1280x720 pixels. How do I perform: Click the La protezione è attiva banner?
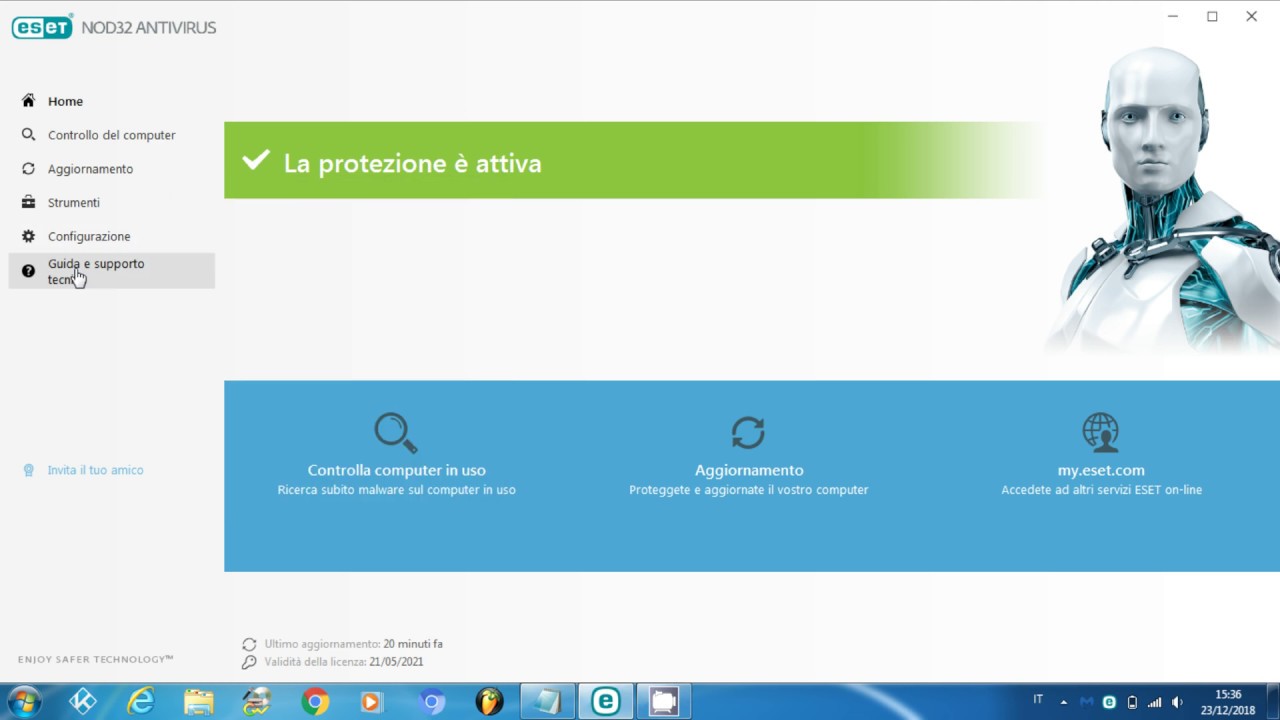[634, 160]
